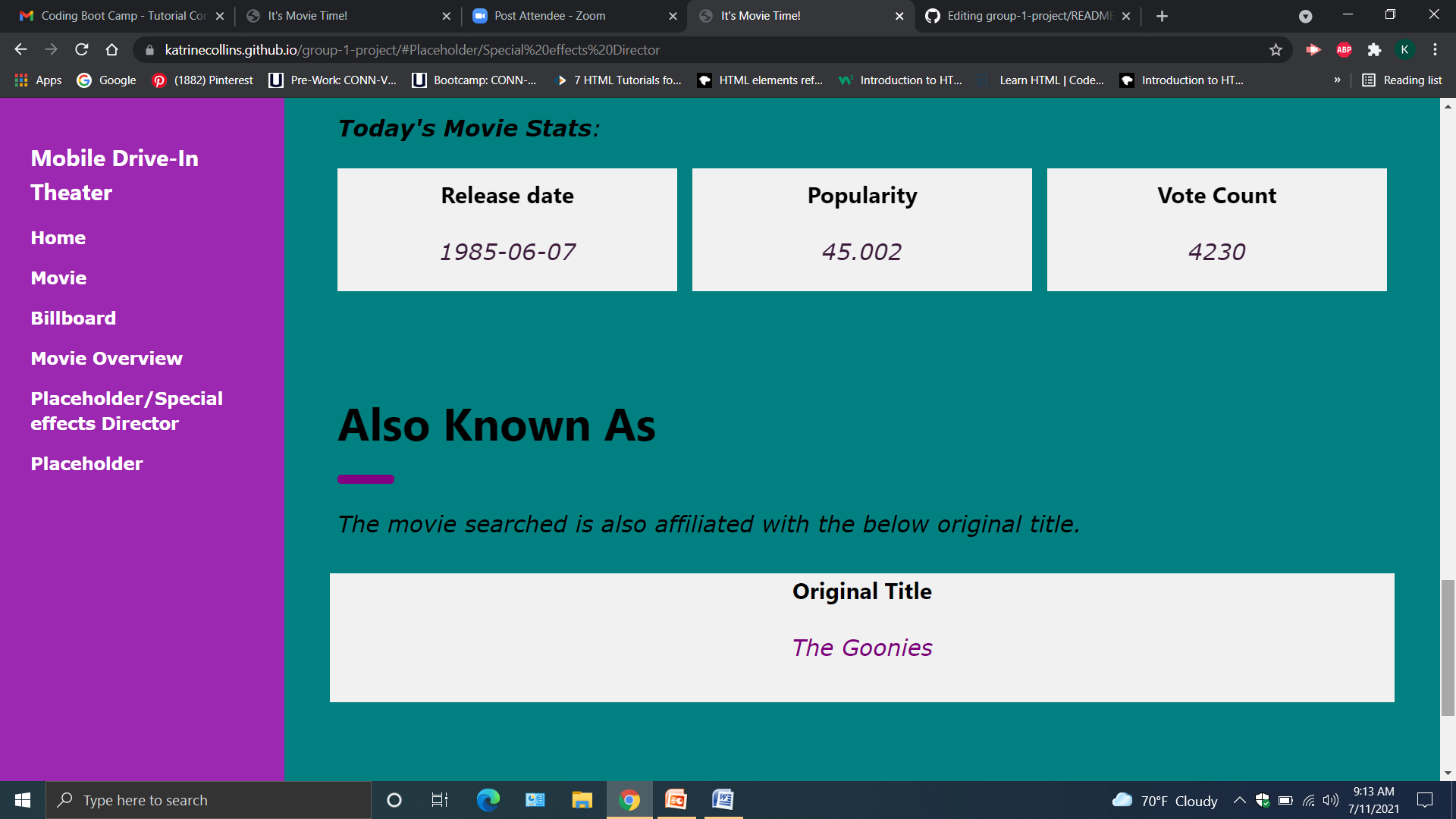Open the tab search dropdown arrow
The width and height of the screenshot is (1456, 819).
[1305, 16]
